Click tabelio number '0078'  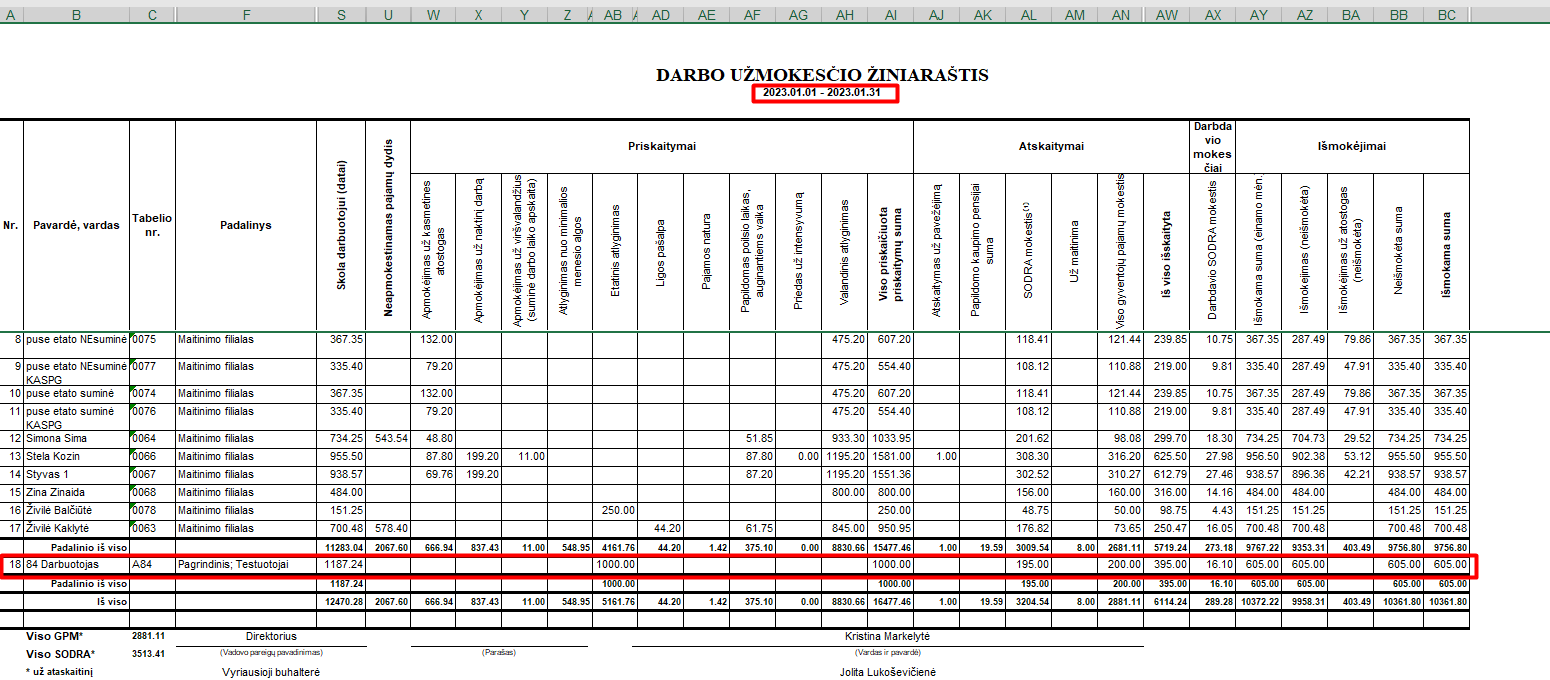tap(153, 510)
